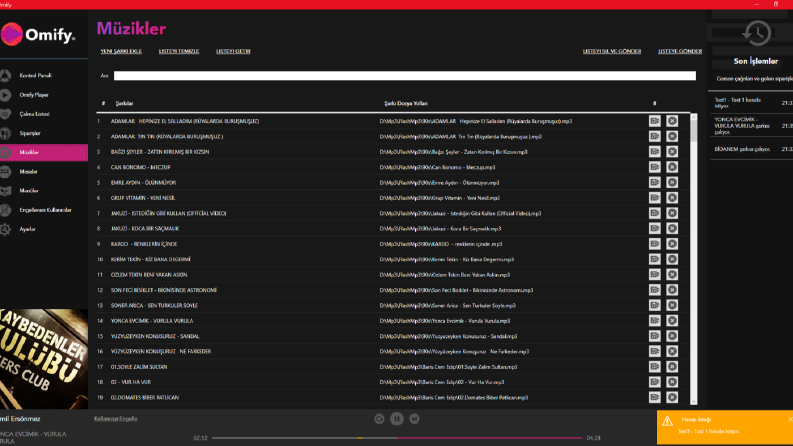Image resolution: width=793 pixels, height=446 pixels.
Task: Delete icon for 02 Vur Ha Vur
Action: click(672, 382)
